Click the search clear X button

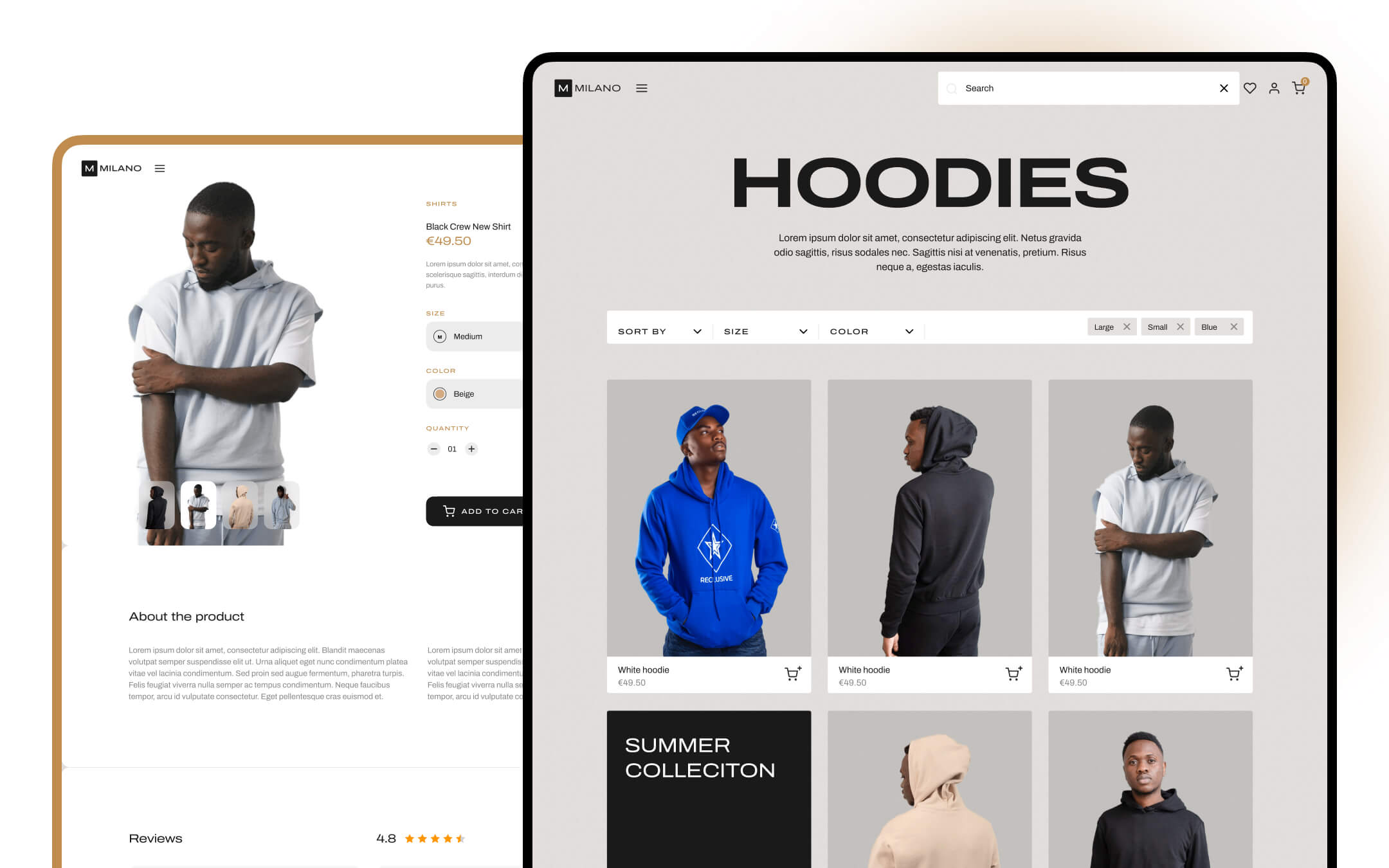click(1224, 88)
